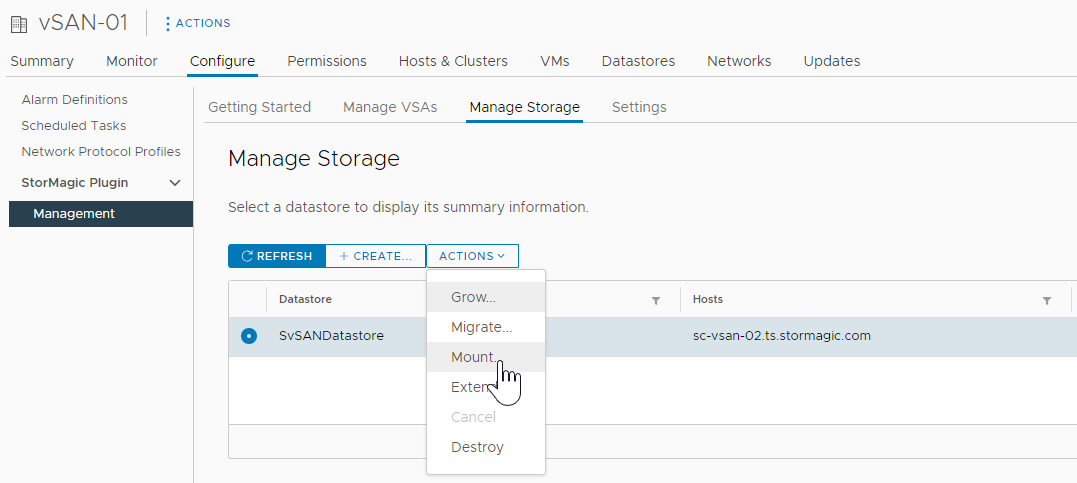Click the vSAN-01 datacenter icon

[x=19, y=24]
